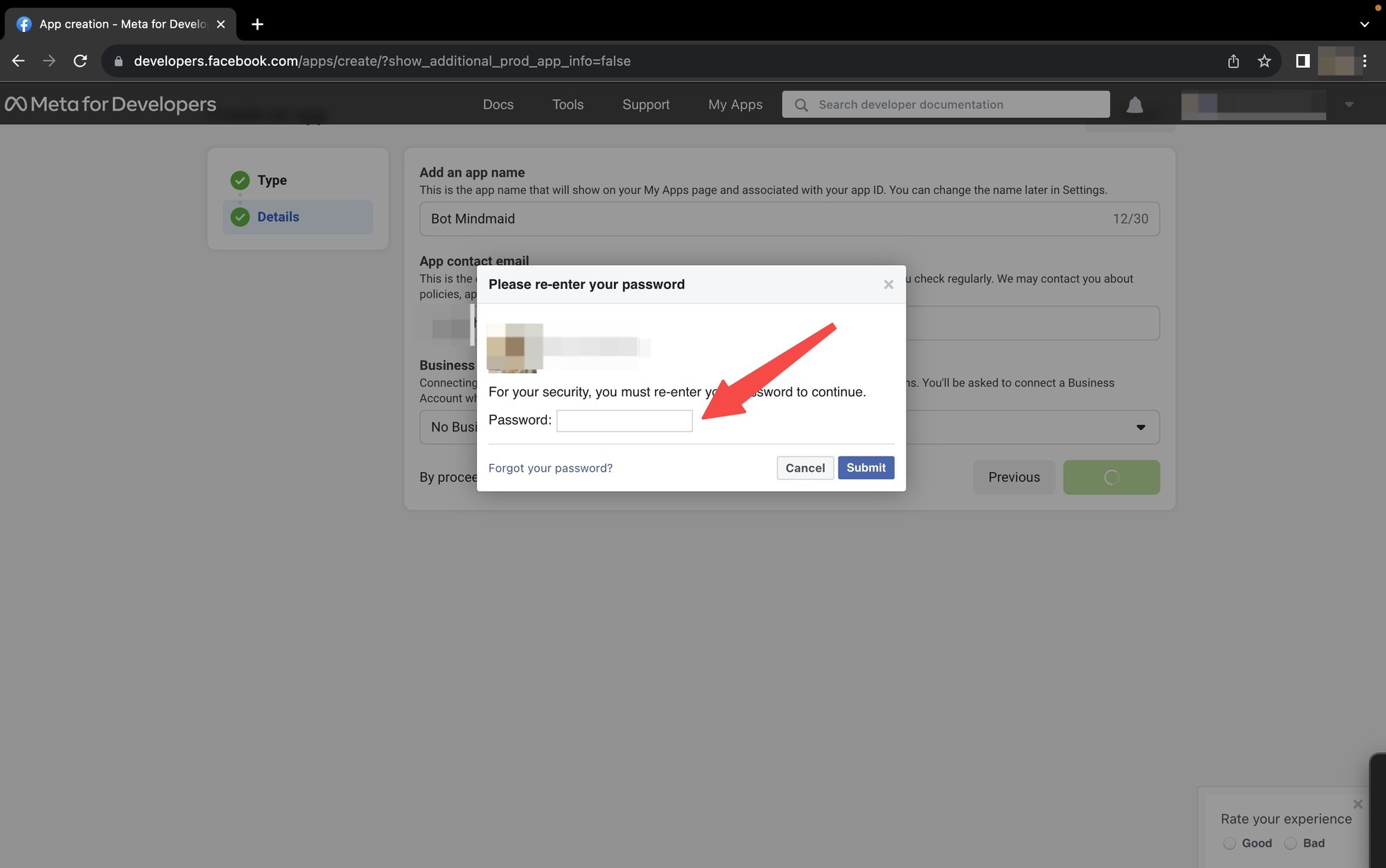Click the Forgot your password link

click(x=550, y=467)
